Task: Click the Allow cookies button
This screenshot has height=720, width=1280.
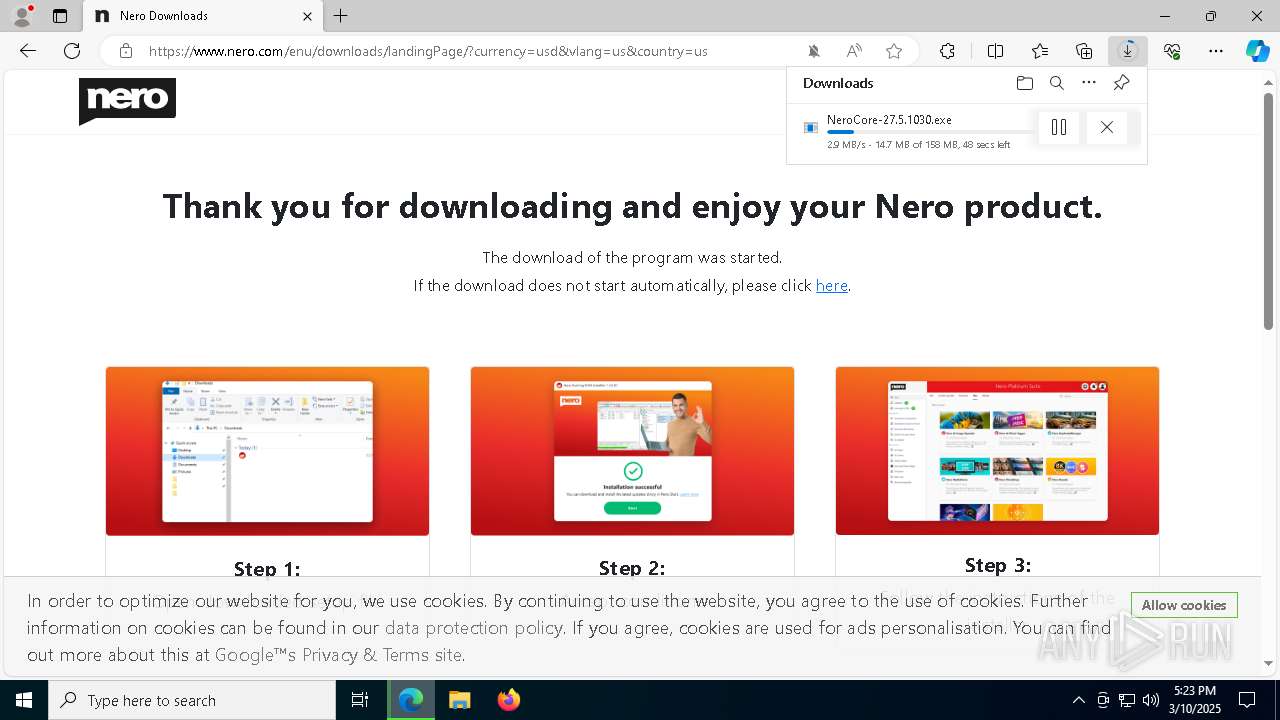Action: point(1184,605)
